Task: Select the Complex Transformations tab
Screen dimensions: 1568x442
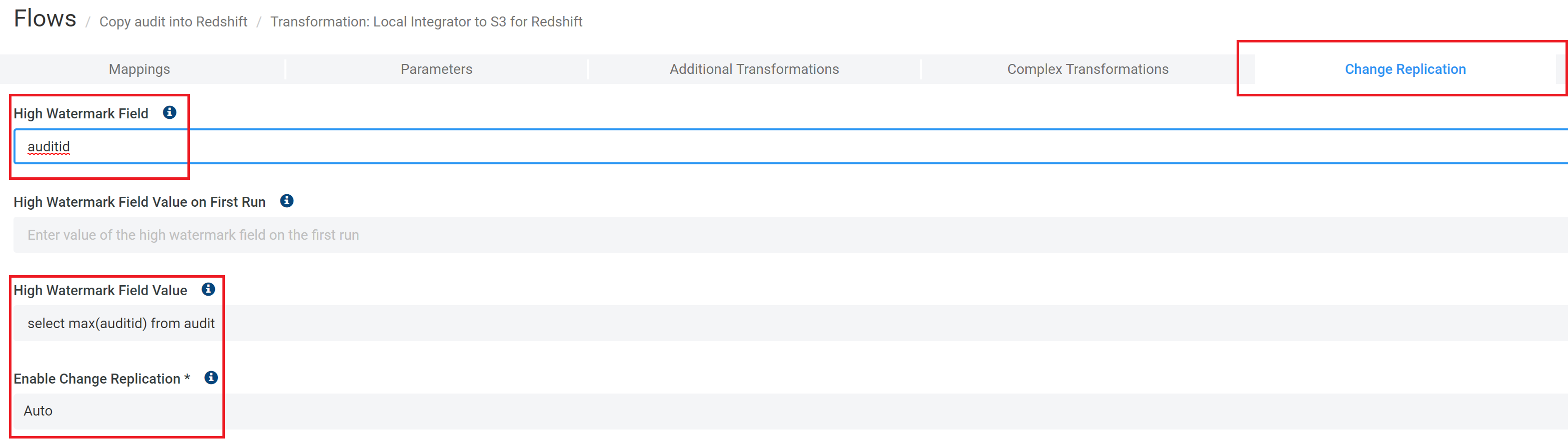Action: [x=1087, y=69]
